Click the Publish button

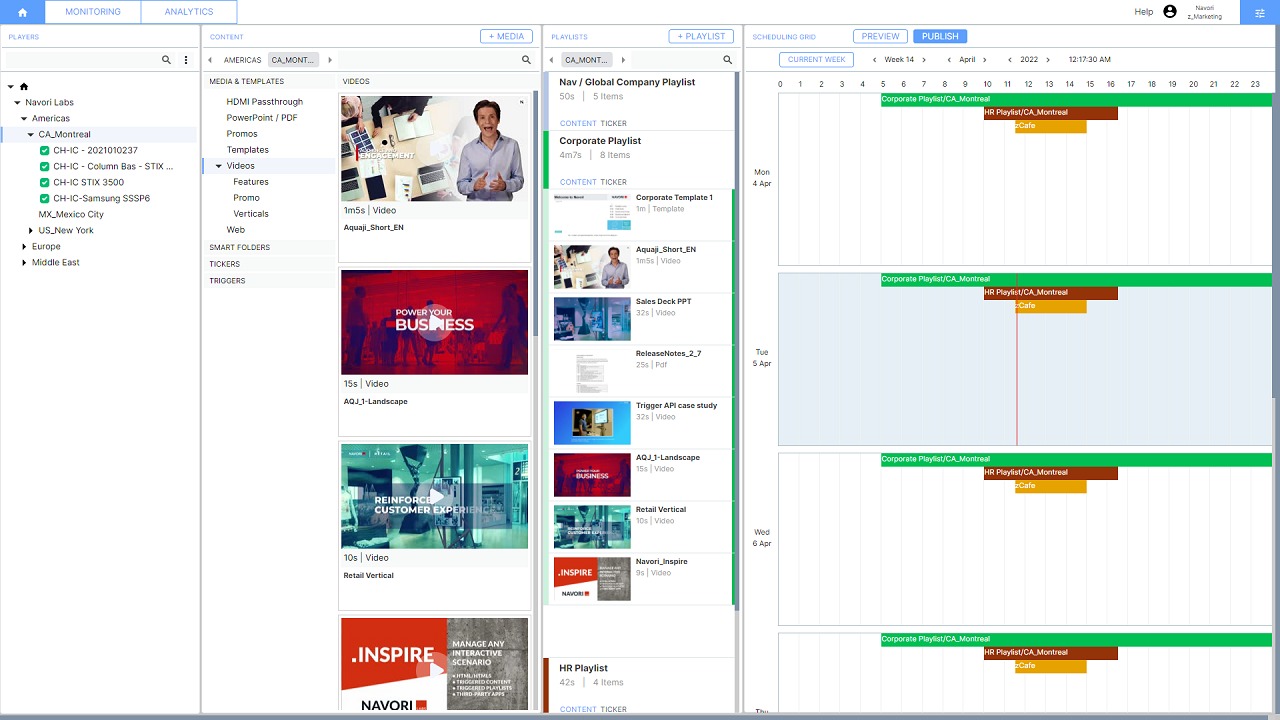pos(939,36)
